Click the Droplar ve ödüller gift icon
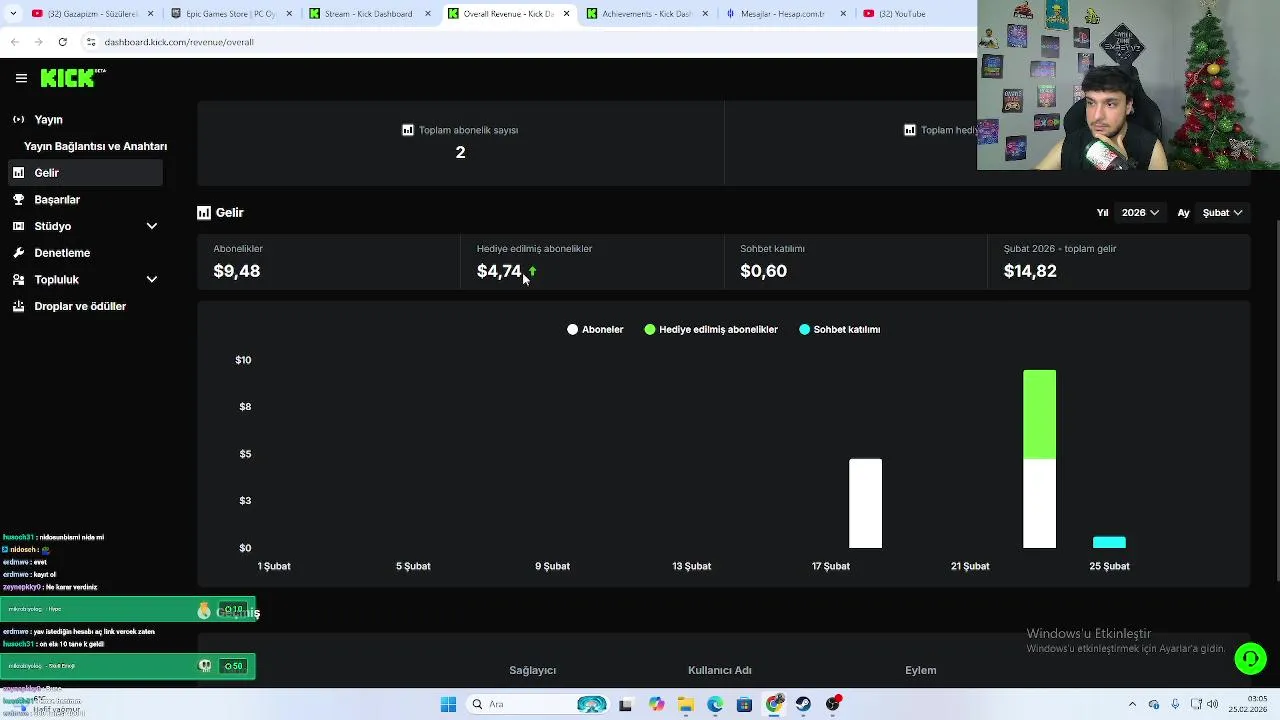The width and height of the screenshot is (1280, 720). (18, 306)
